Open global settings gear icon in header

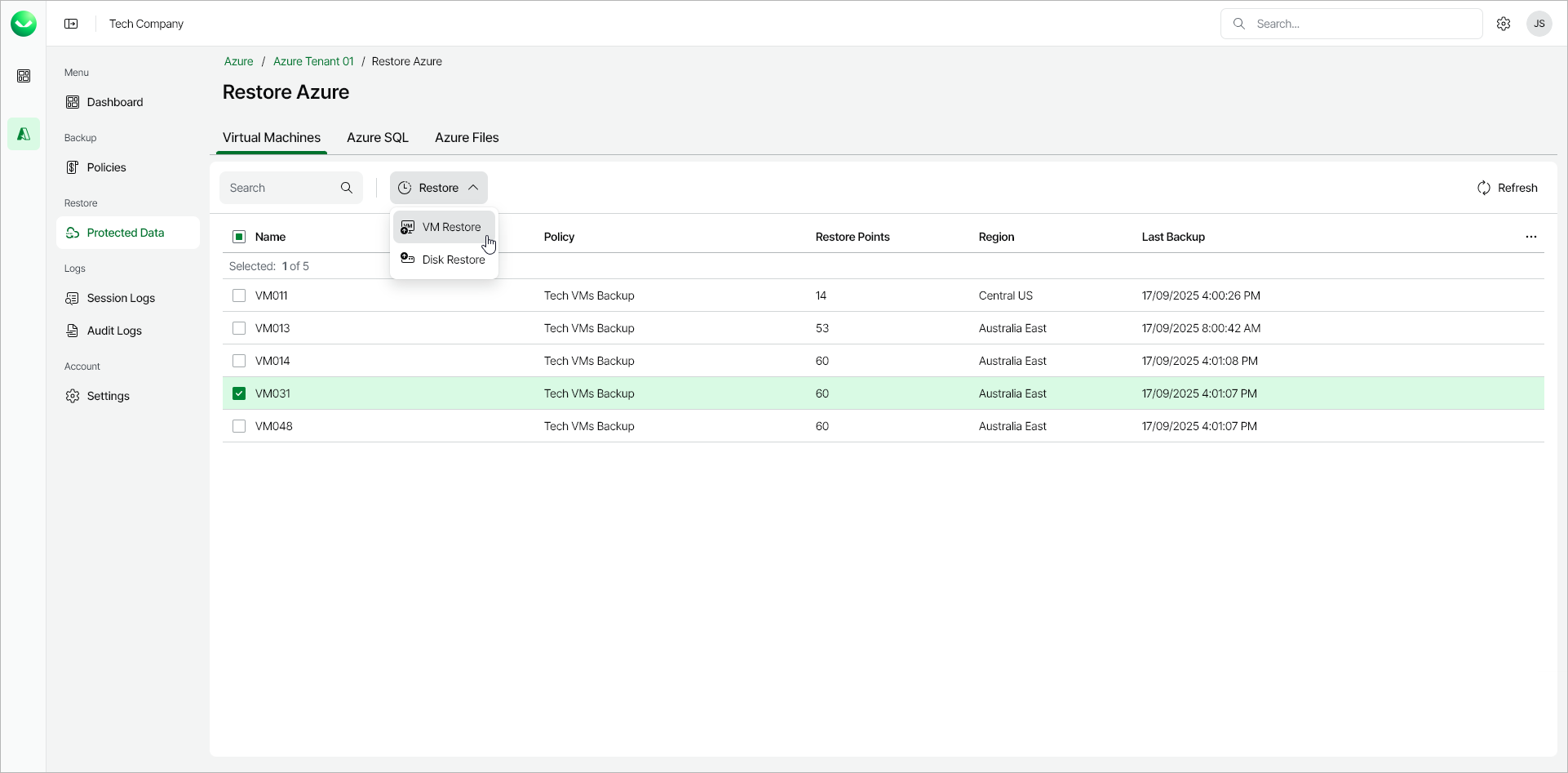(x=1504, y=24)
